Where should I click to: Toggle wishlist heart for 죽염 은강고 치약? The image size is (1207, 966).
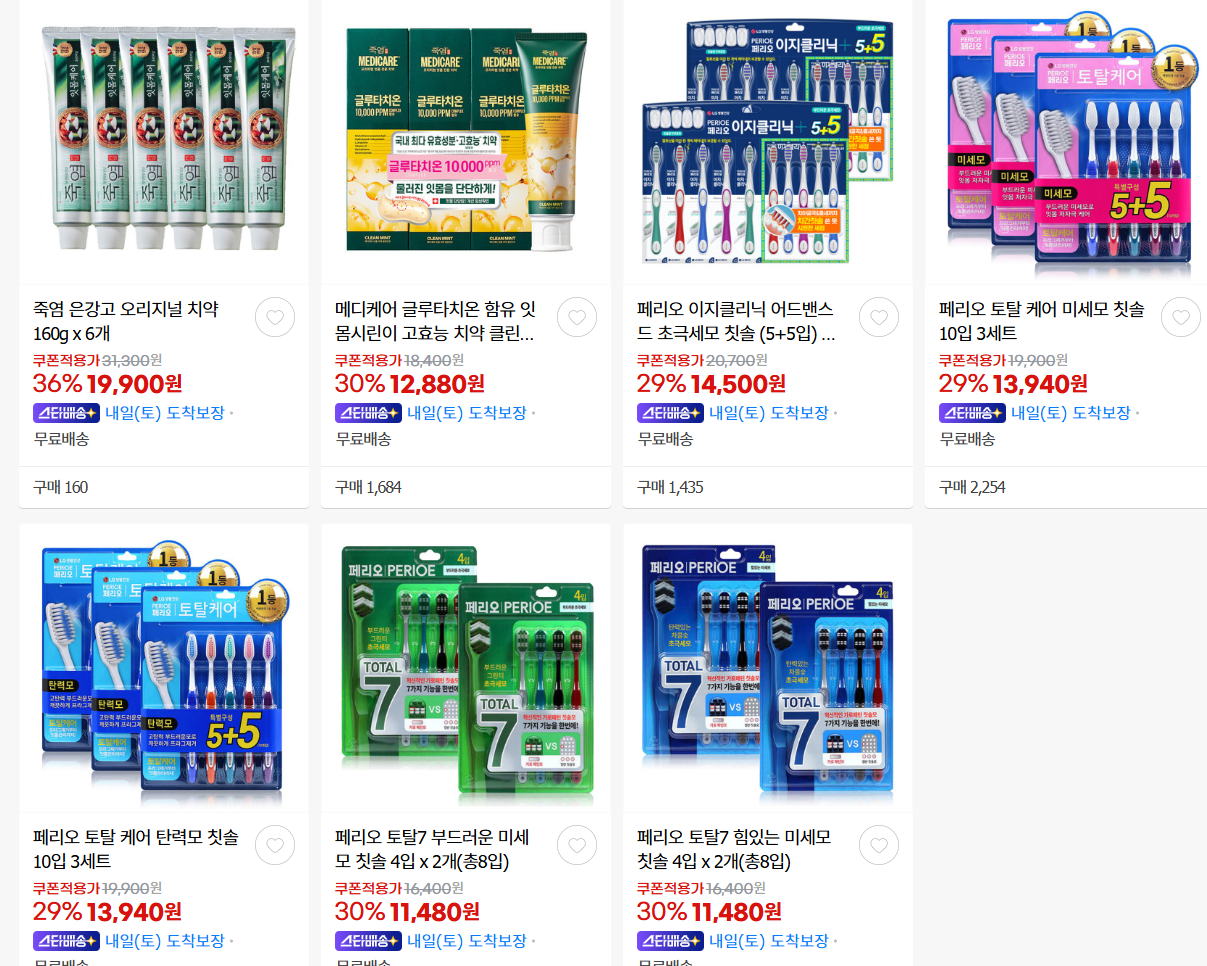(x=275, y=318)
